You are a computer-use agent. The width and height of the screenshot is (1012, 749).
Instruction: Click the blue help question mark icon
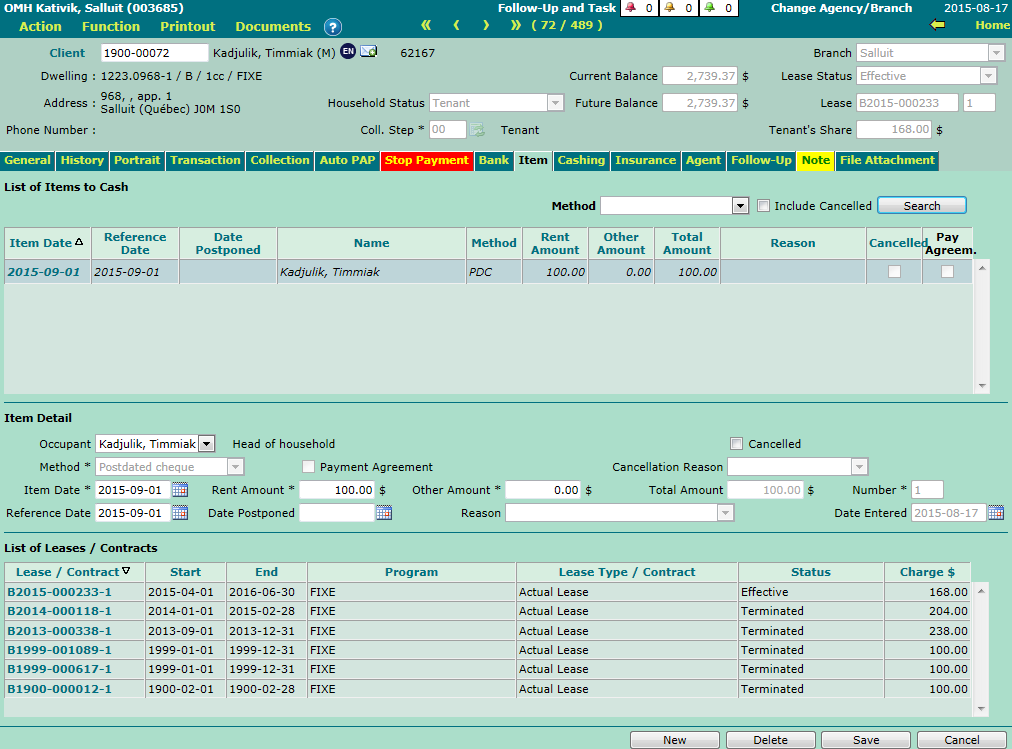[333, 27]
